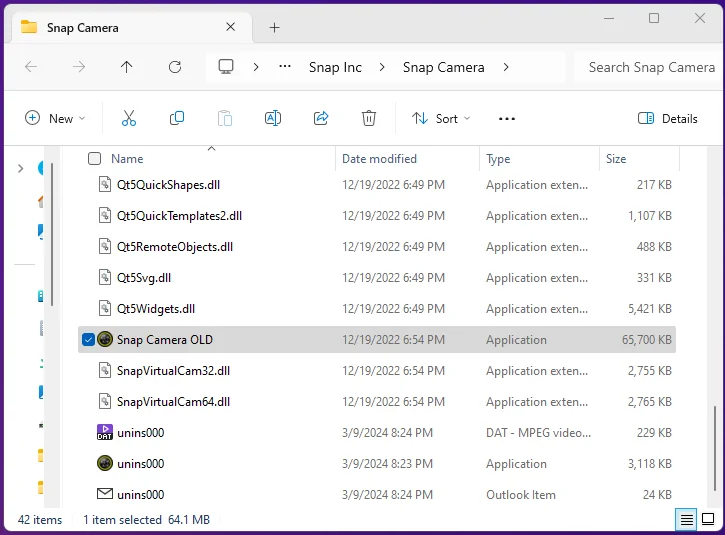The height and width of the screenshot is (535, 725).
Task: Click Snap Camera breadcrumb
Action: [x=443, y=68]
